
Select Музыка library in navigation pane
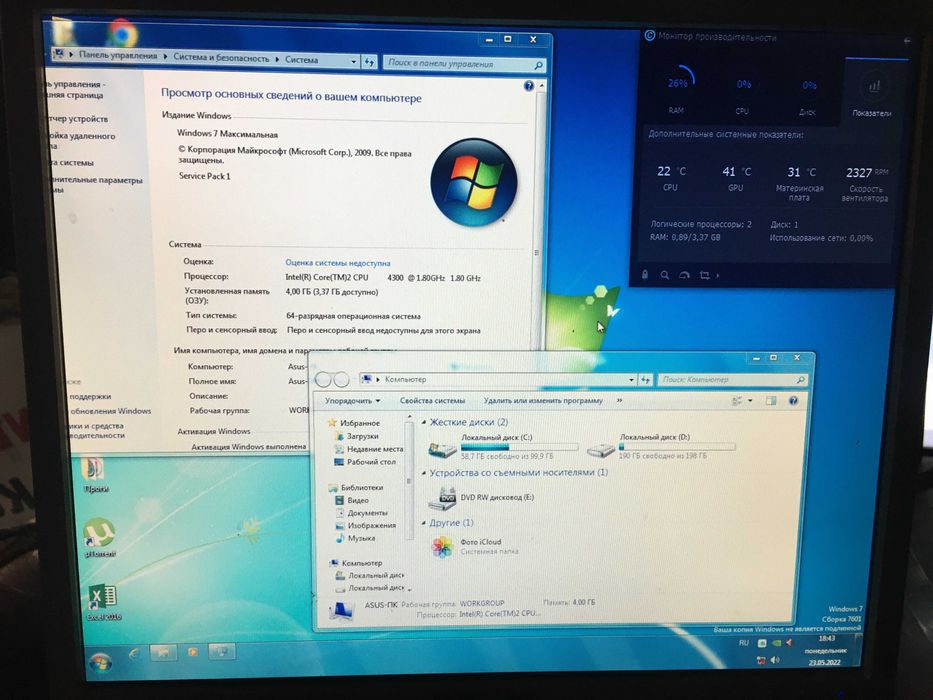coord(362,538)
